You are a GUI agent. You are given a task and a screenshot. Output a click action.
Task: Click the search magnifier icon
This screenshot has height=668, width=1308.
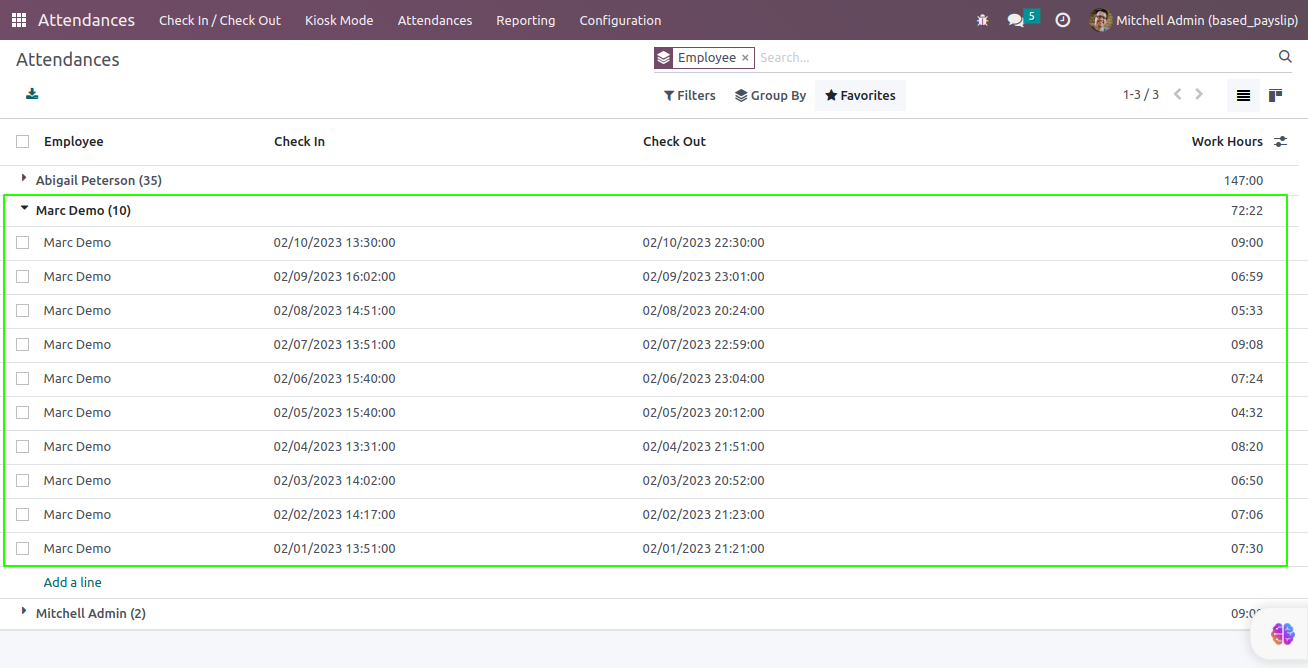1285,57
